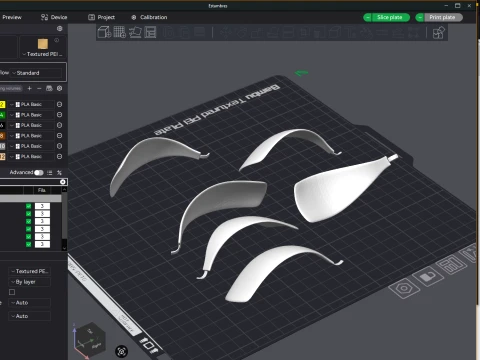This screenshot has height=360, width=480.
Task: Switch to the Preview tab
Action: [x=12, y=17]
